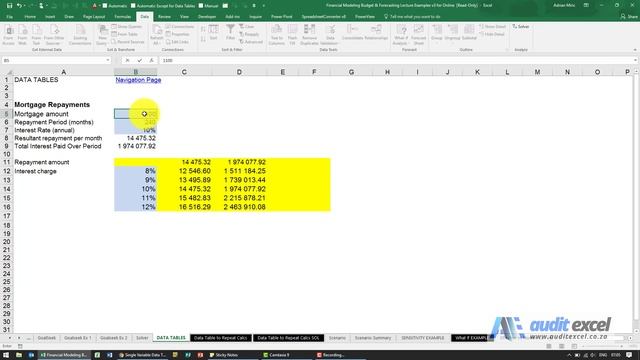Click From Table in Get & Transform
Screen dimensions: 640x360
124,34
